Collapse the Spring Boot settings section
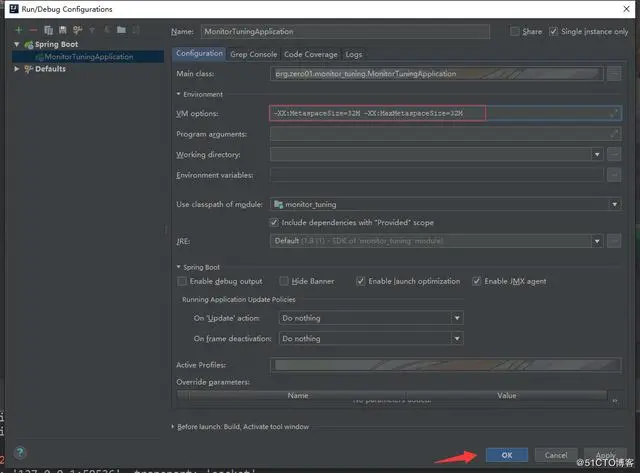The width and height of the screenshot is (640, 473). coord(178,267)
